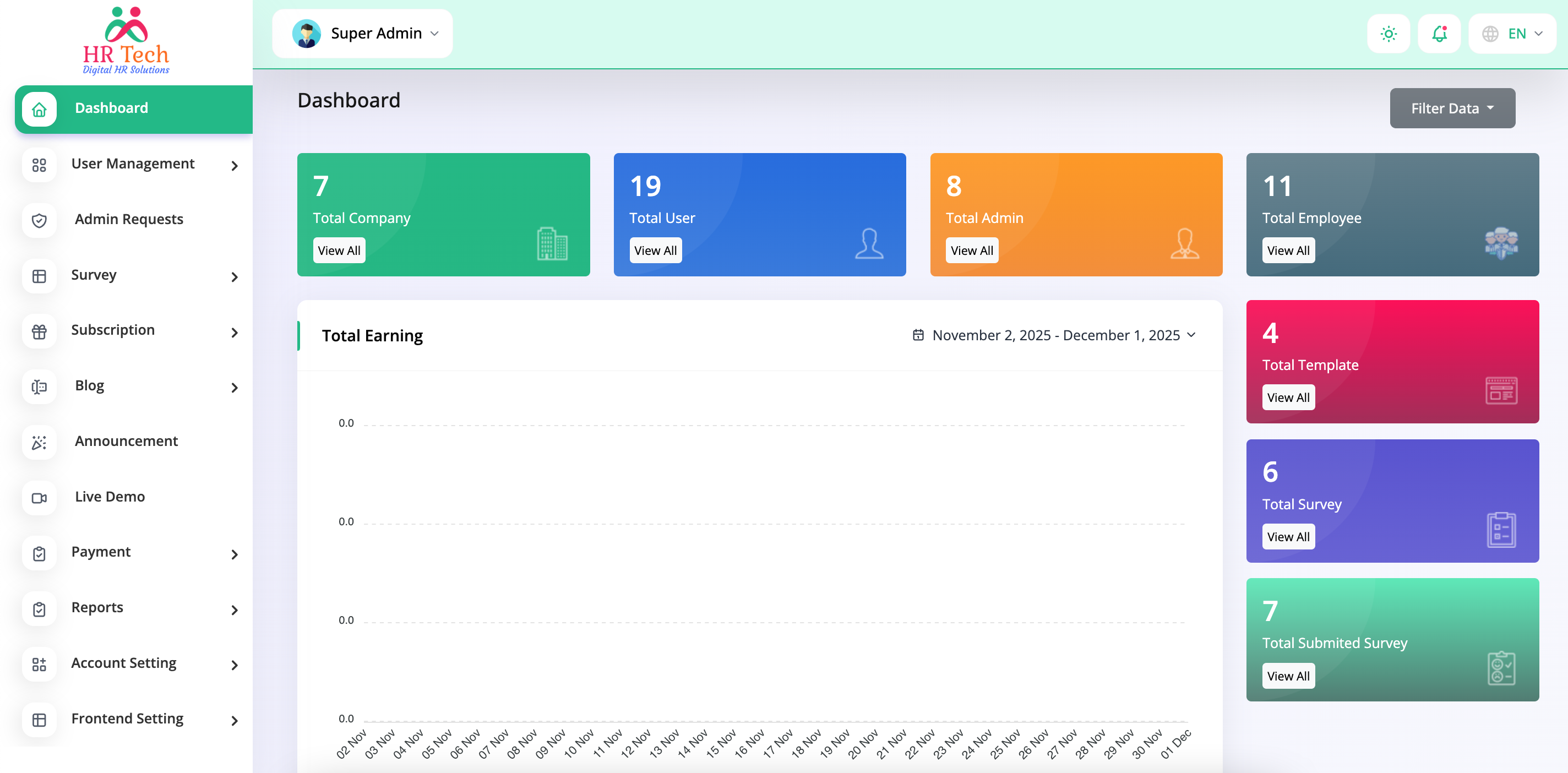Click the Live Demo camera icon
Viewport: 1568px width, 773px height.
40,498
